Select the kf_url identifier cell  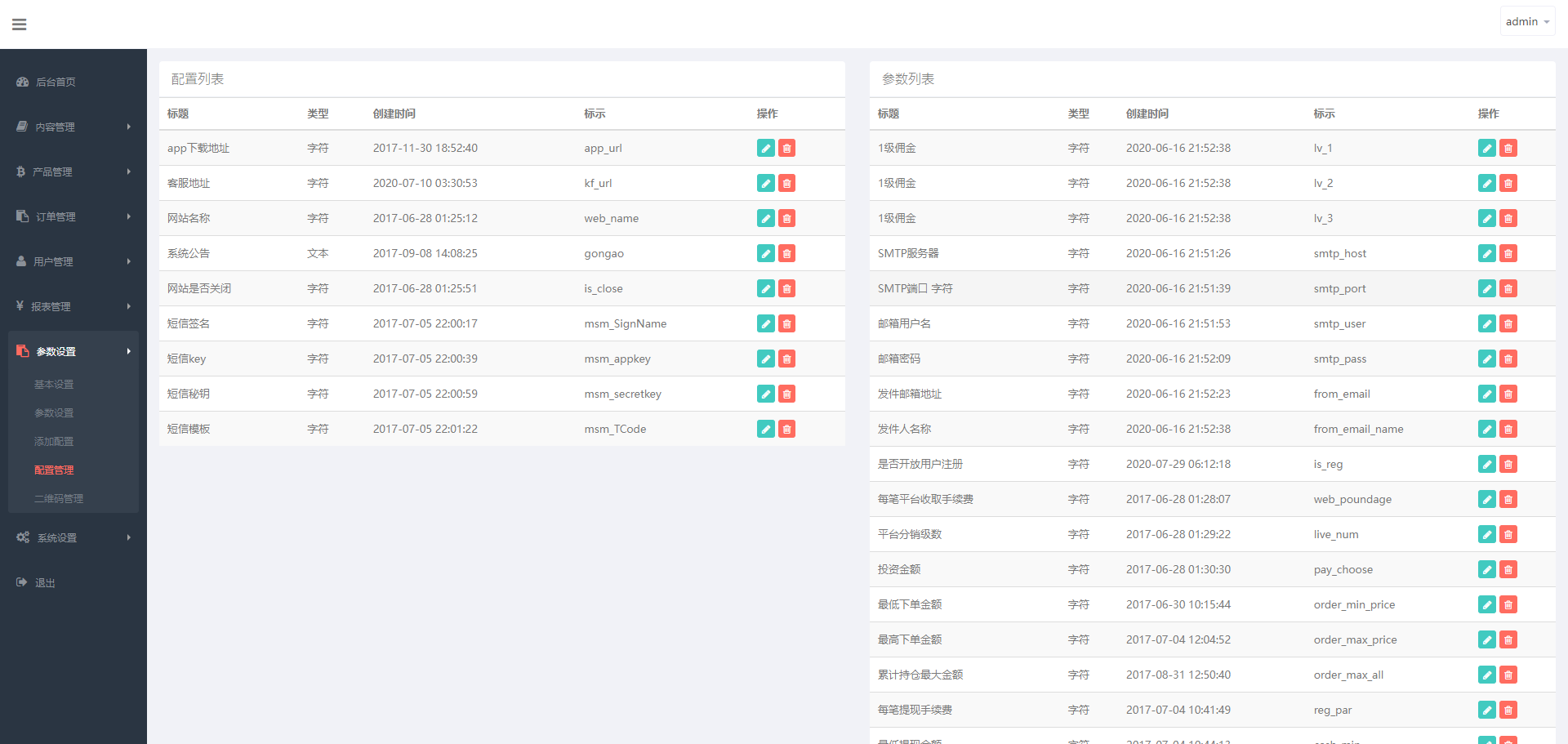(598, 183)
